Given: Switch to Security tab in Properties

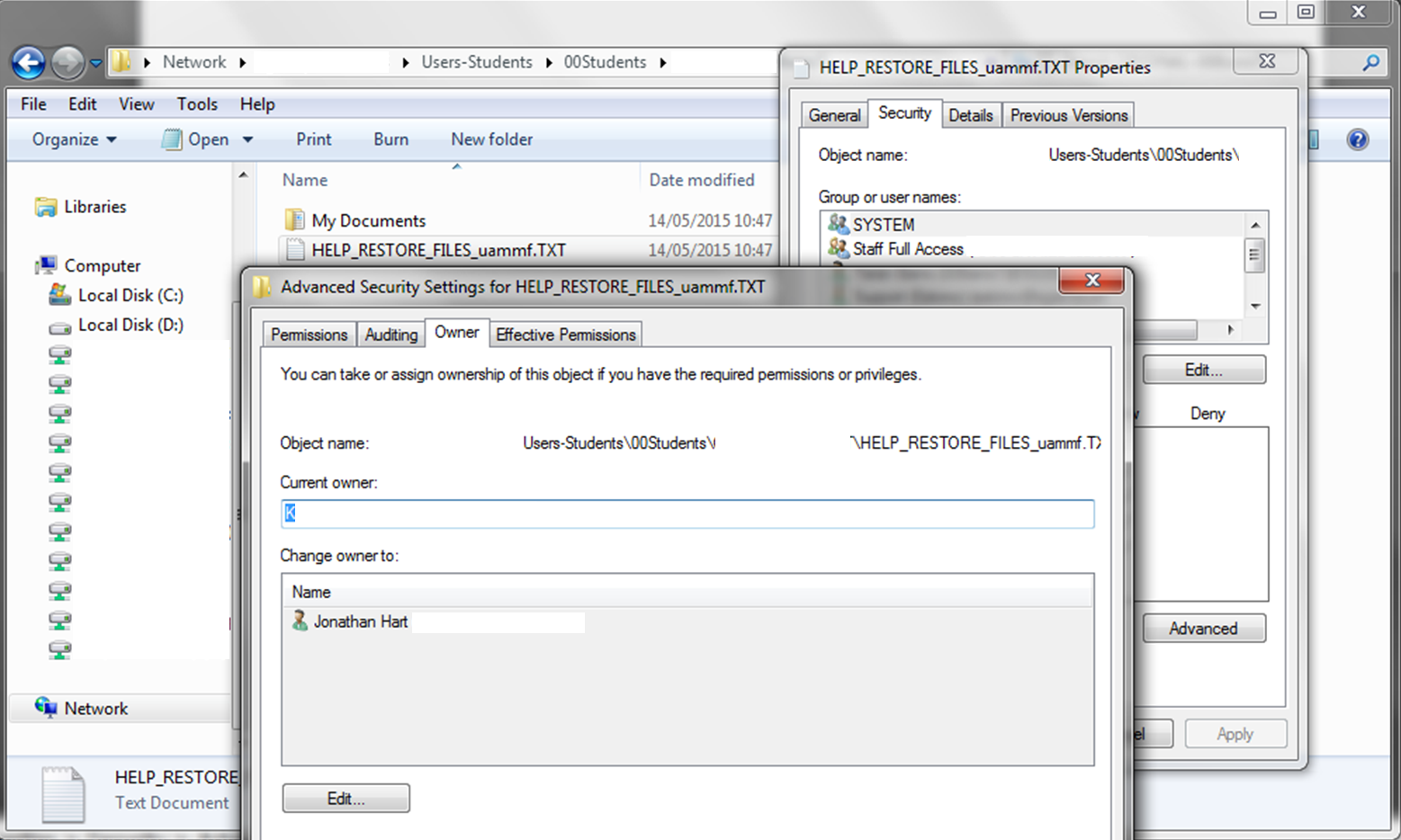Looking at the screenshot, I should click(905, 113).
